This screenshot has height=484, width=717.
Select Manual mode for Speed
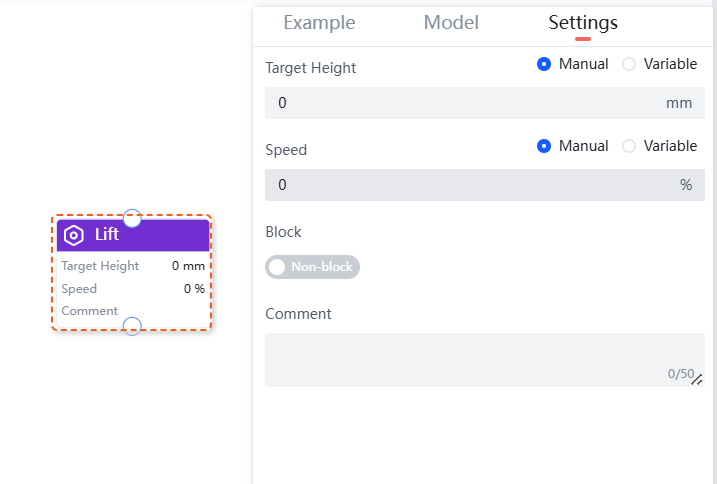pyautogui.click(x=544, y=146)
